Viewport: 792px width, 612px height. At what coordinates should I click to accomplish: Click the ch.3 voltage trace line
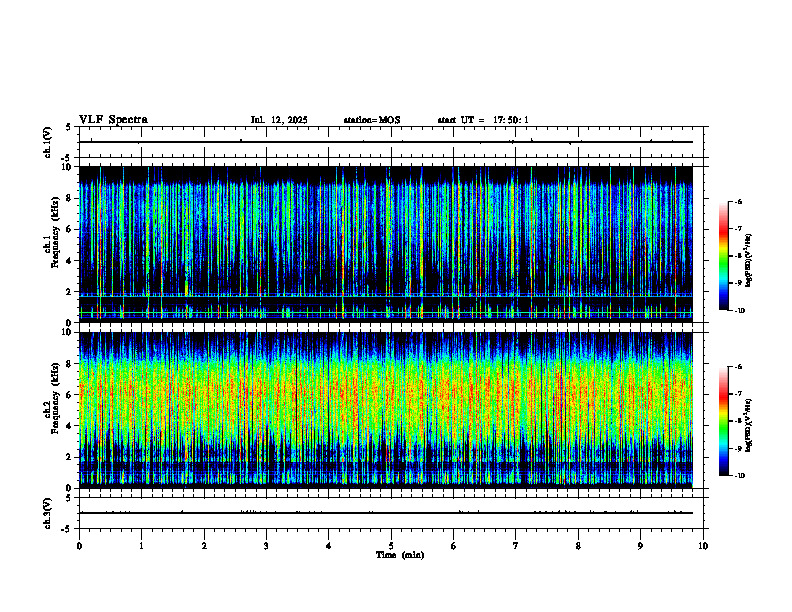[x=386, y=513]
